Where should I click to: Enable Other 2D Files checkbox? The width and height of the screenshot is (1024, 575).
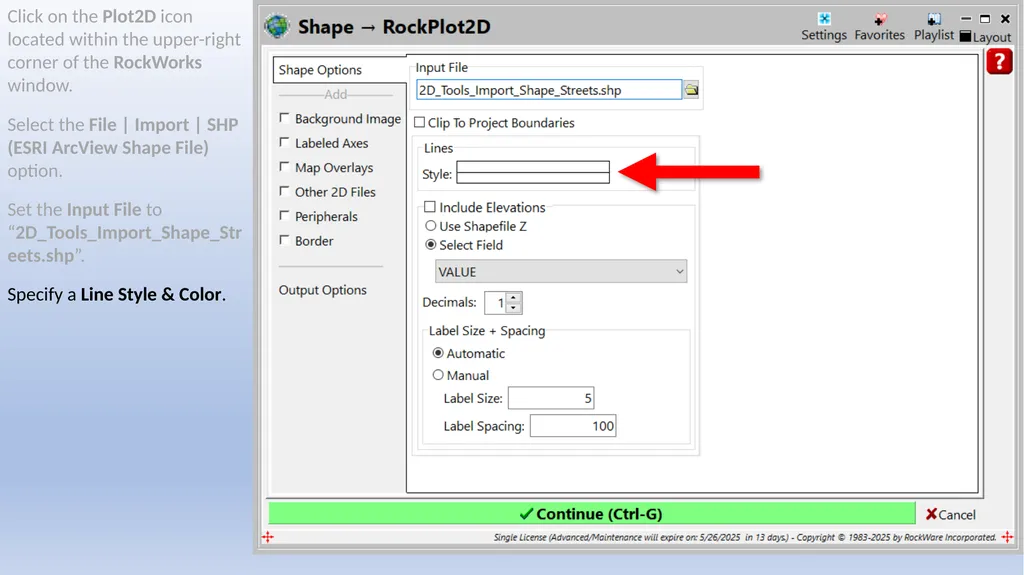coord(284,191)
